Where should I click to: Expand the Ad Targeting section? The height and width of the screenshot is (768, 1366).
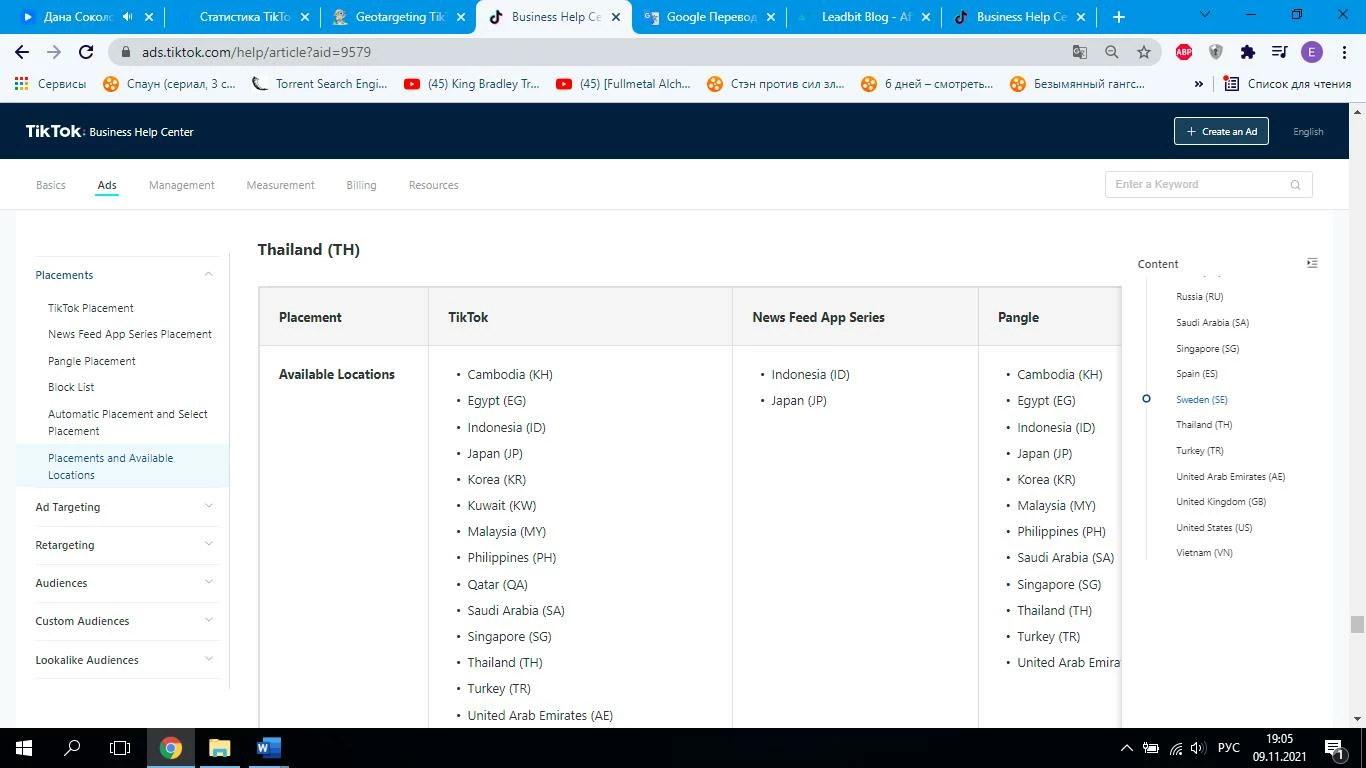[208, 506]
